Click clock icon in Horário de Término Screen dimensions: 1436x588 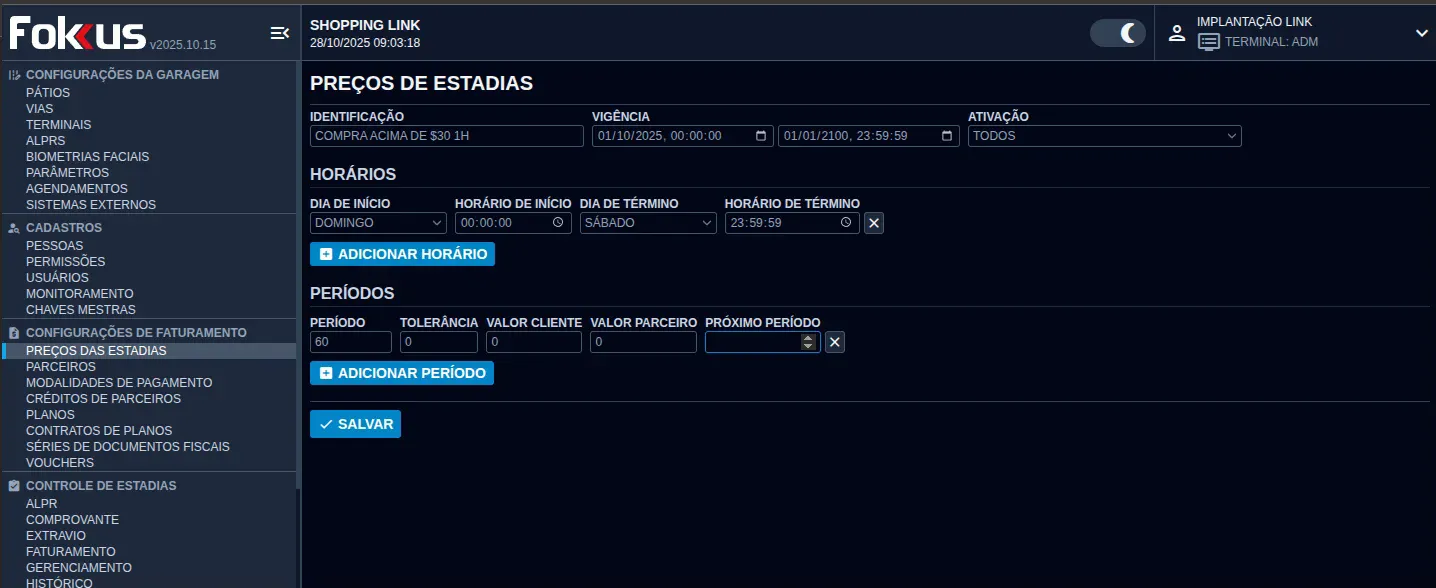pyautogui.click(x=846, y=223)
